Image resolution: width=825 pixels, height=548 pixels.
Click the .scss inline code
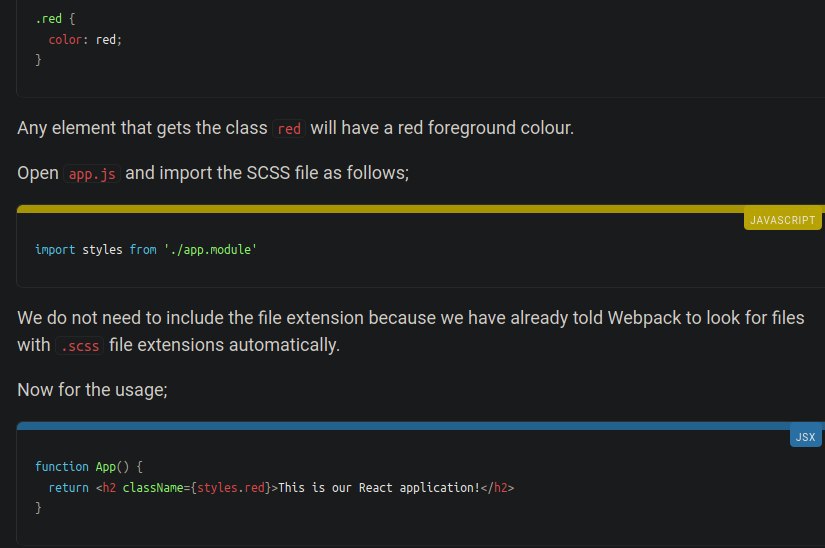point(80,346)
